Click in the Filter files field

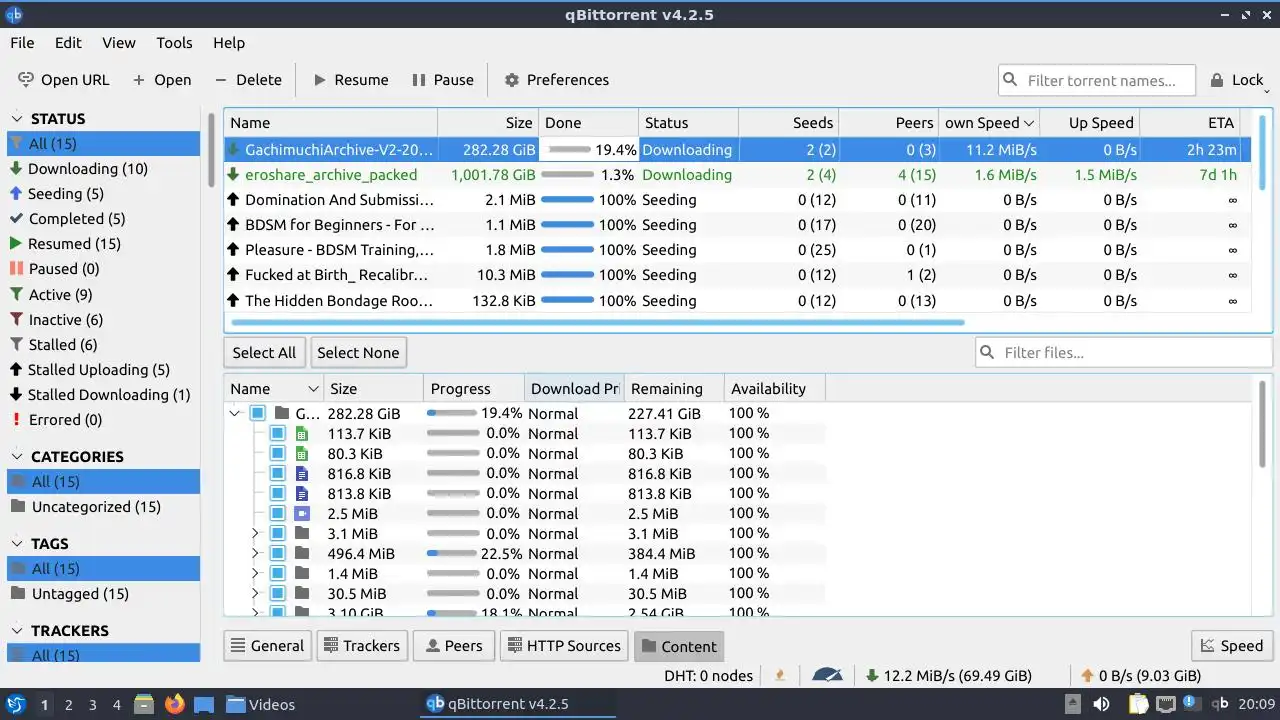point(1124,352)
